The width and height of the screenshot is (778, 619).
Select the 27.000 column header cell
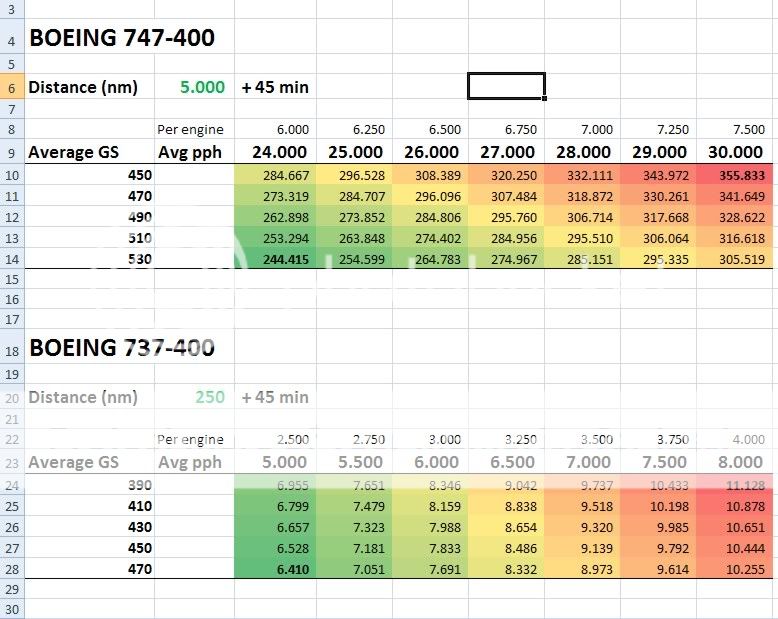tap(507, 152)
